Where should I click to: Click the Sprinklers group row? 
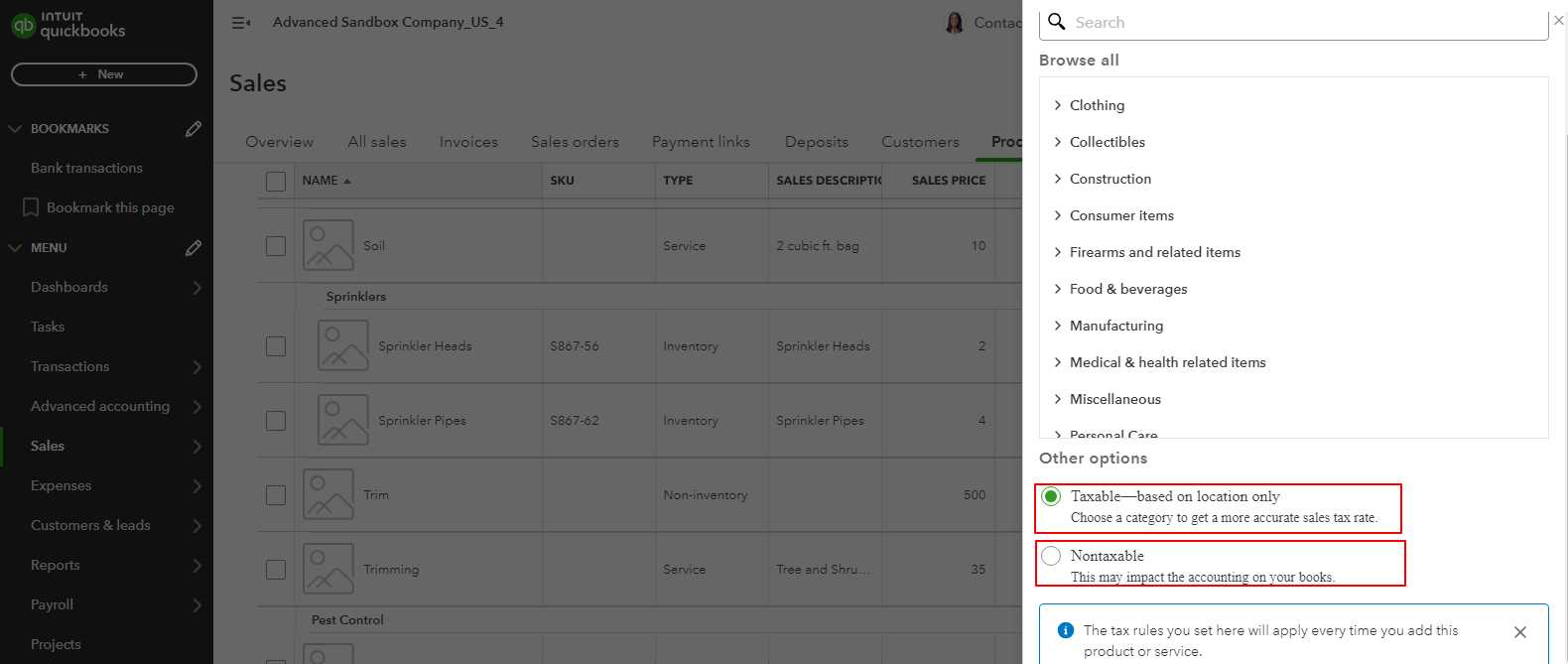(355, 297)
